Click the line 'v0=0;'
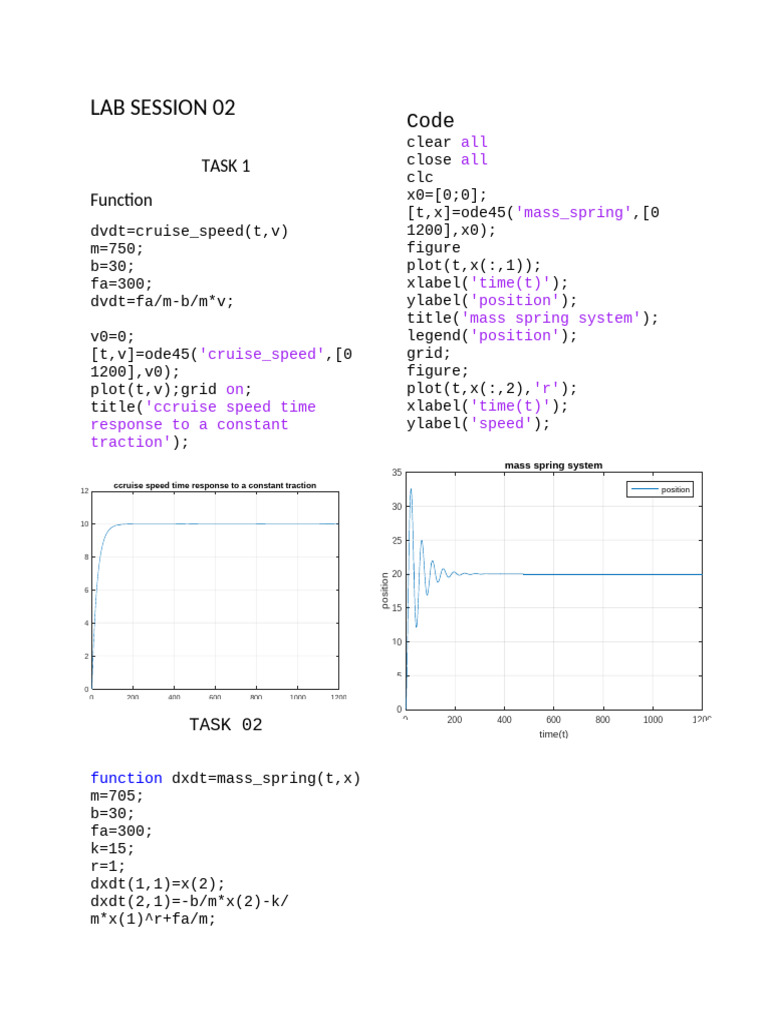Image resolution: width=768 pixels, height=1024 pixels. 112,337
